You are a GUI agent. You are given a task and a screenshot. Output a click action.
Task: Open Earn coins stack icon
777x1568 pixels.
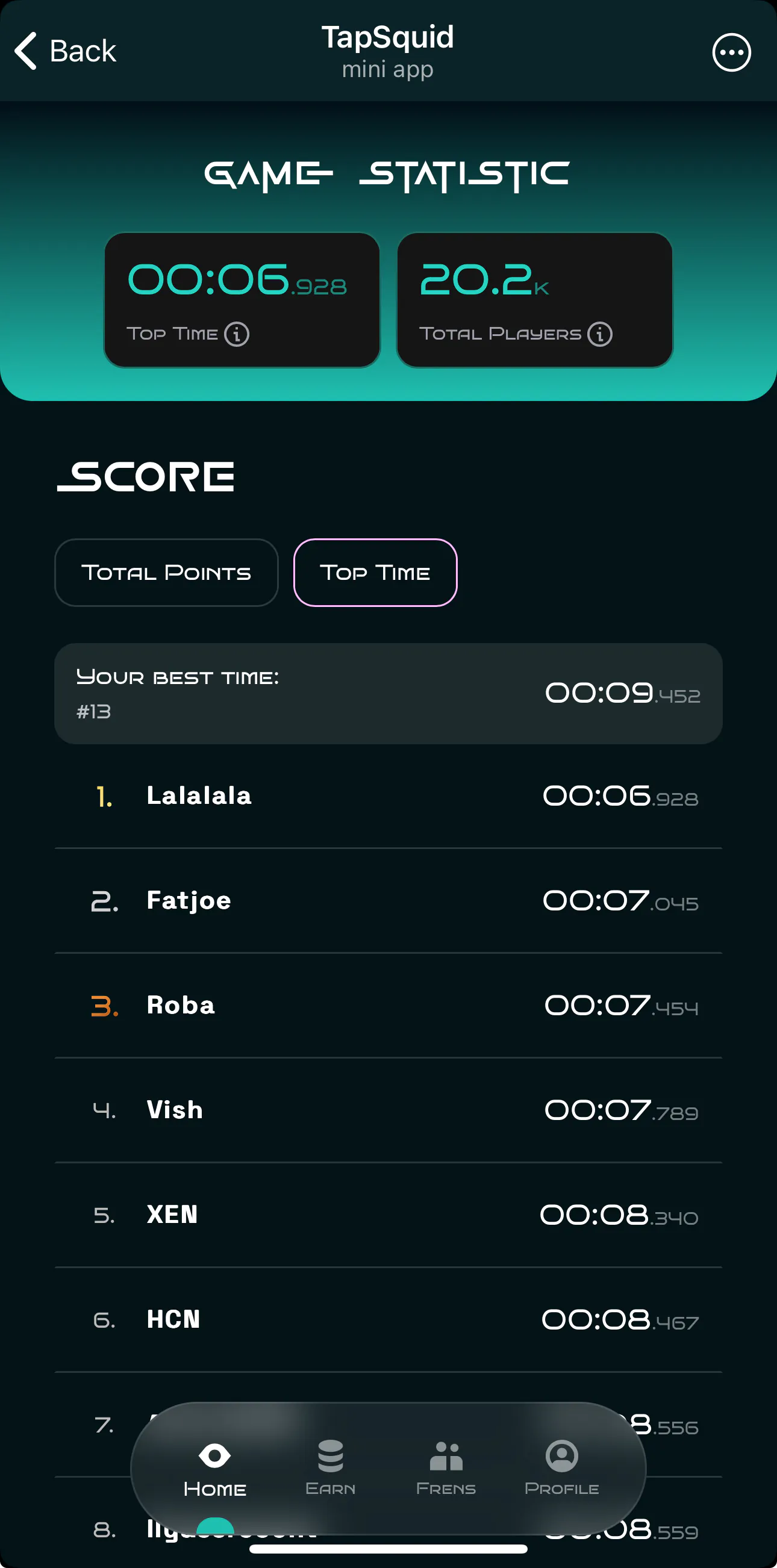point(331,1457)
